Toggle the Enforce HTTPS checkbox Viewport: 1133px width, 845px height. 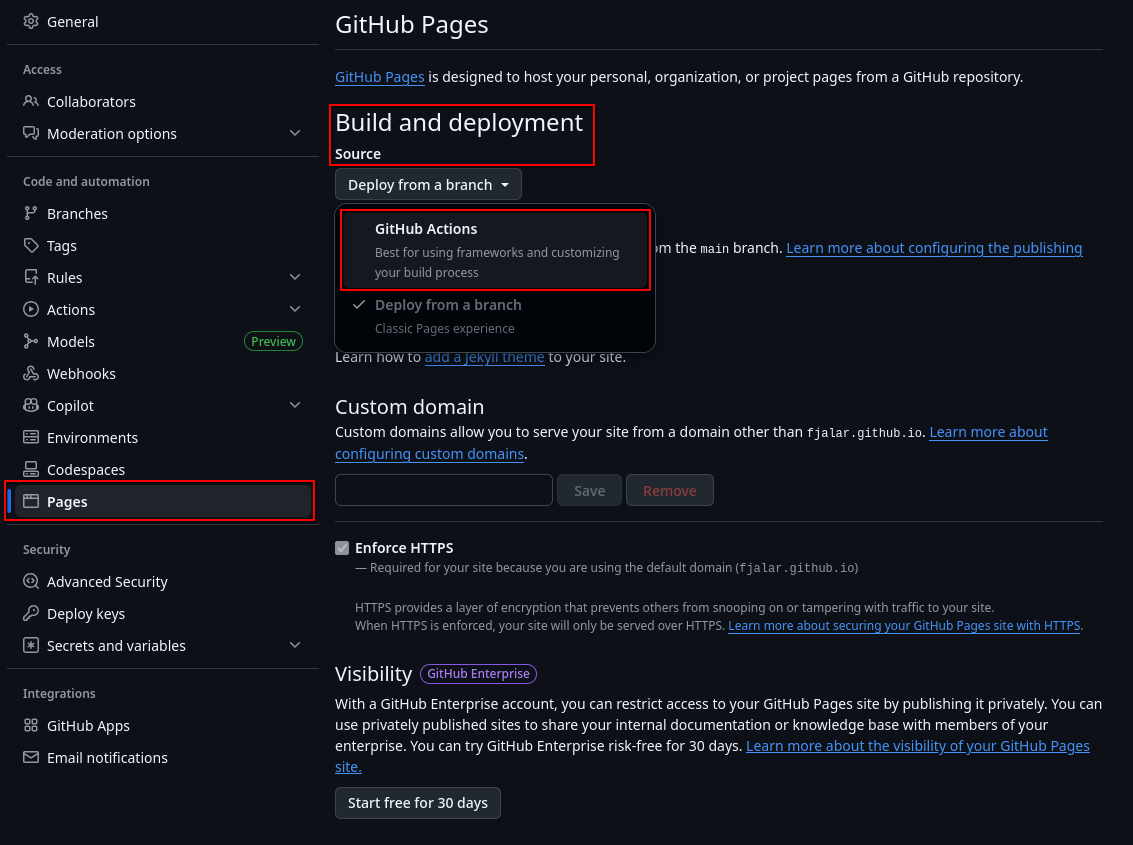pos(342,548)
